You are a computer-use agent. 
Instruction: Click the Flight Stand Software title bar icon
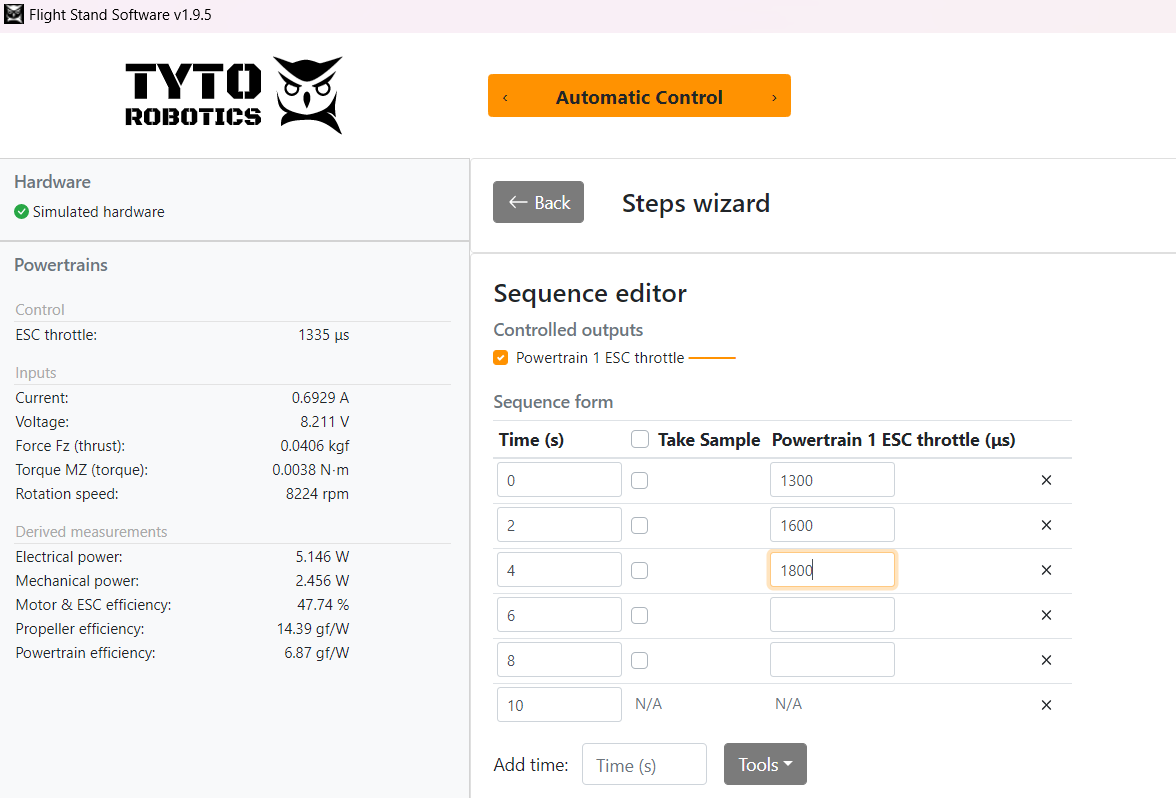pyautogui.click(x=14, y=15)
